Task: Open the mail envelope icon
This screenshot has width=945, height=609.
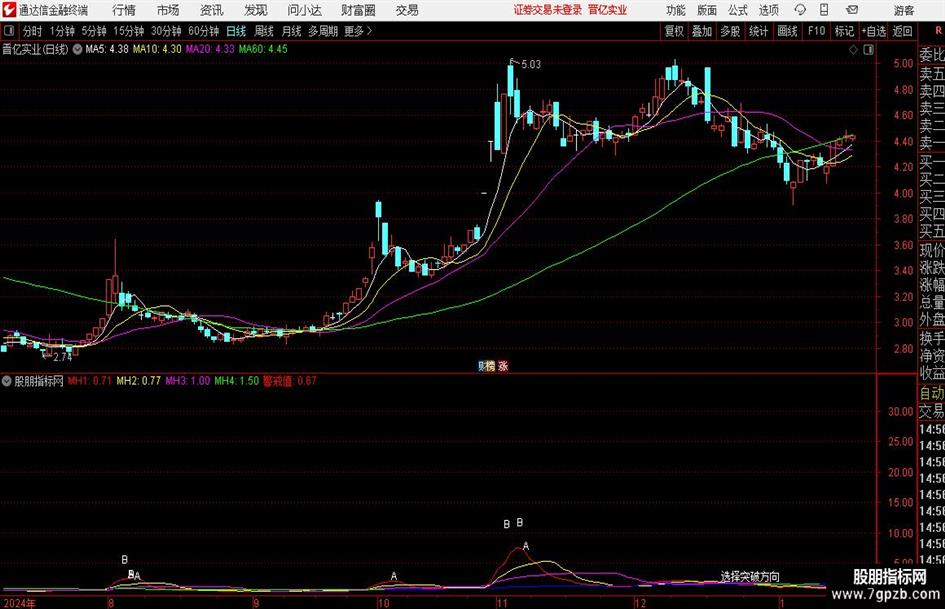Action: (852, 10)
